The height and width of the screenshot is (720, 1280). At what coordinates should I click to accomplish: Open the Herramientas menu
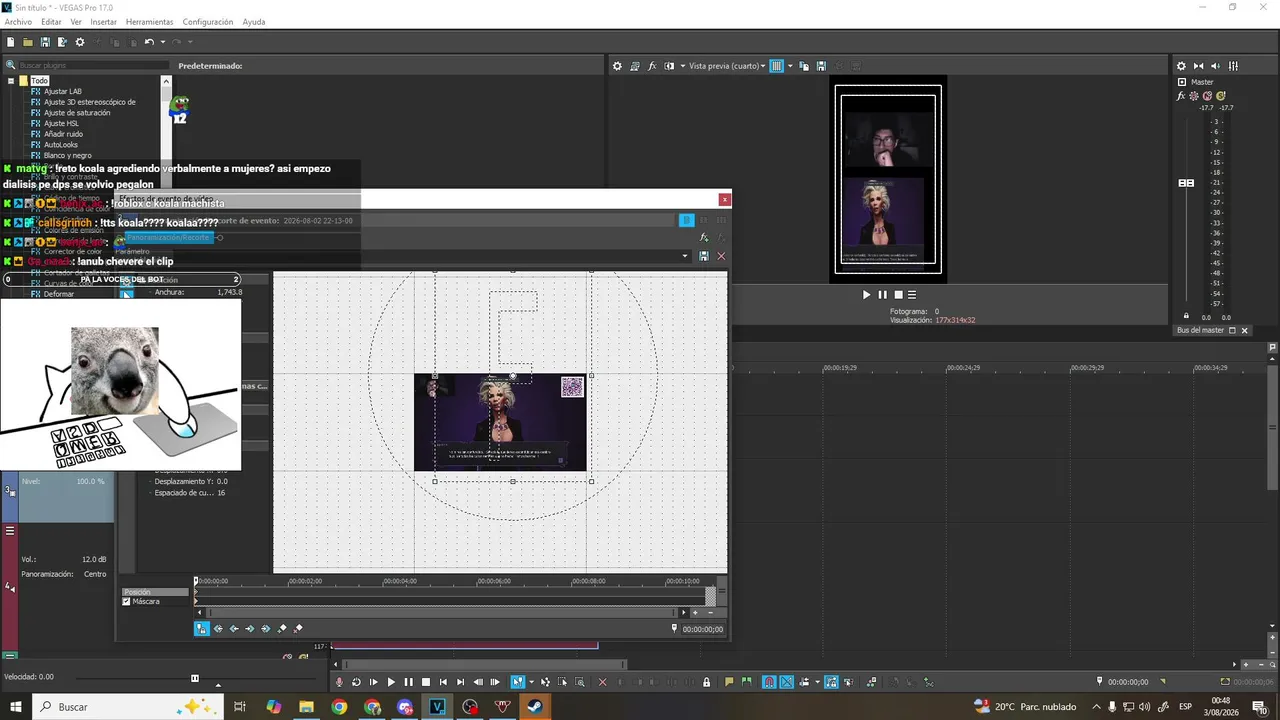click(x=149, y=22)
